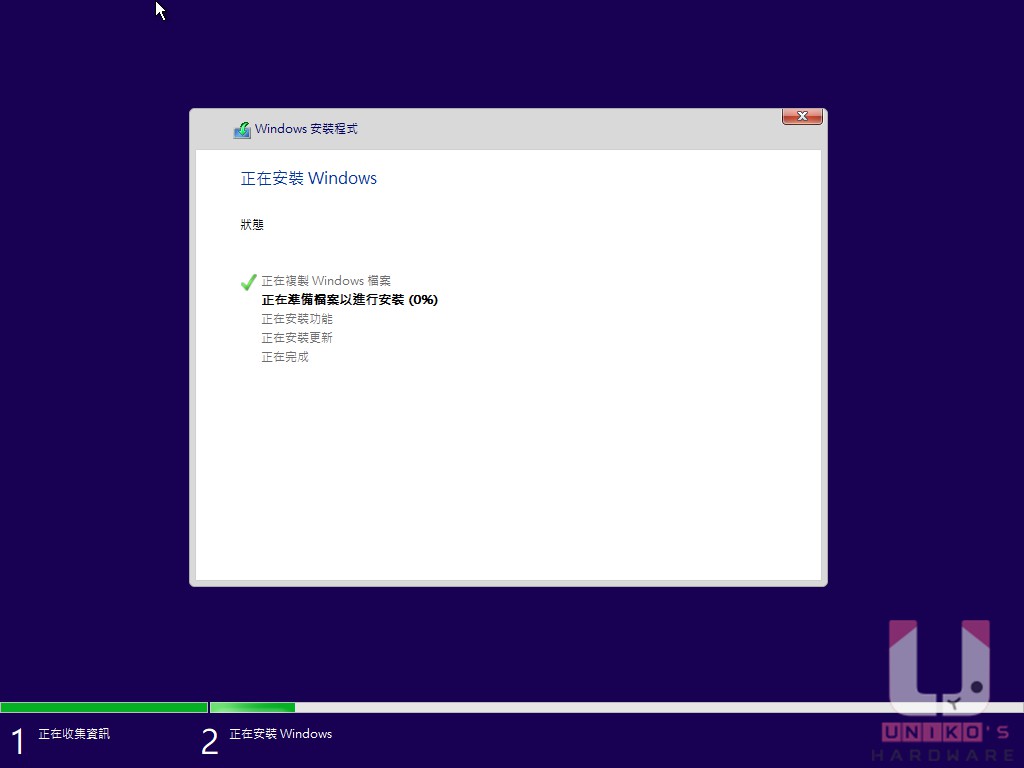The width and height of the screenshot is (1024, 768).
Task: Click the 正在安裝 Windows label in the bottom bar
Action: tap(281, 734)
